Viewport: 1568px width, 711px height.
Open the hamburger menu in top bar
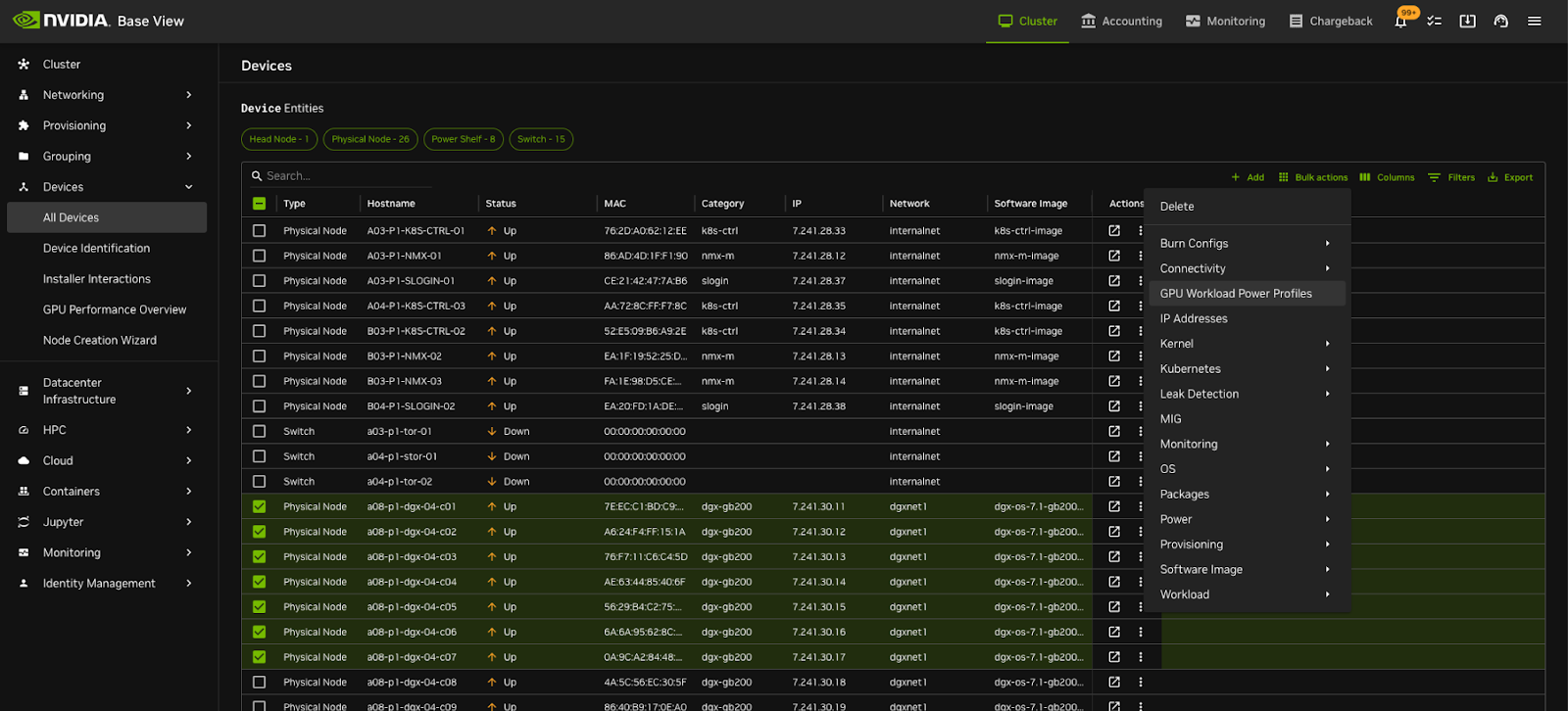click(1534, 22)
